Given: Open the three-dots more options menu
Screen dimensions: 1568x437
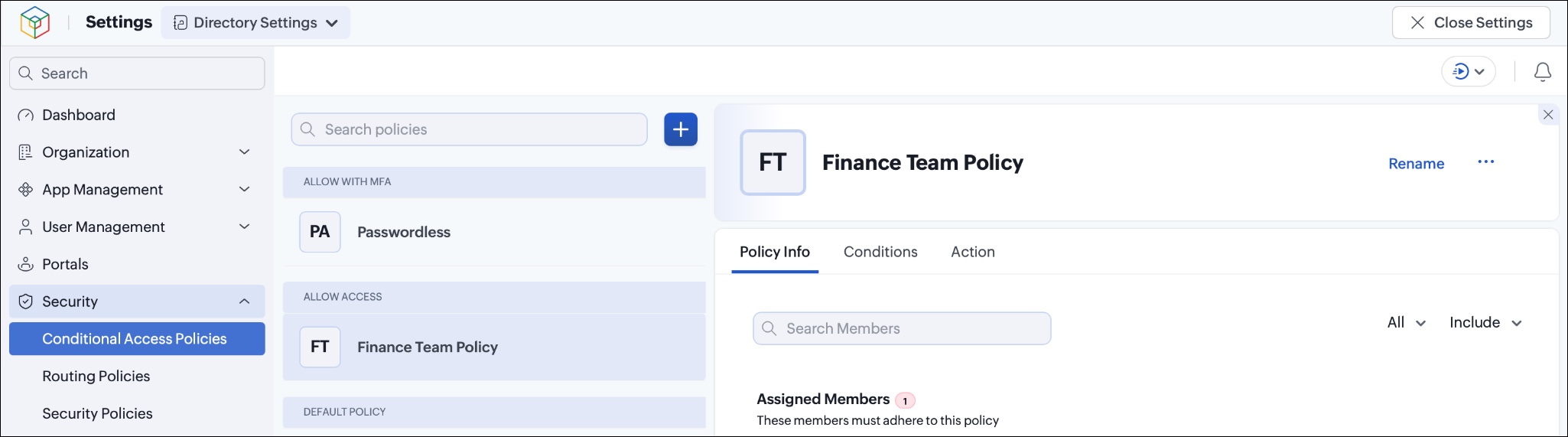Looking at the screenshot, I should pyautogui.click(x=1485, y=162).
